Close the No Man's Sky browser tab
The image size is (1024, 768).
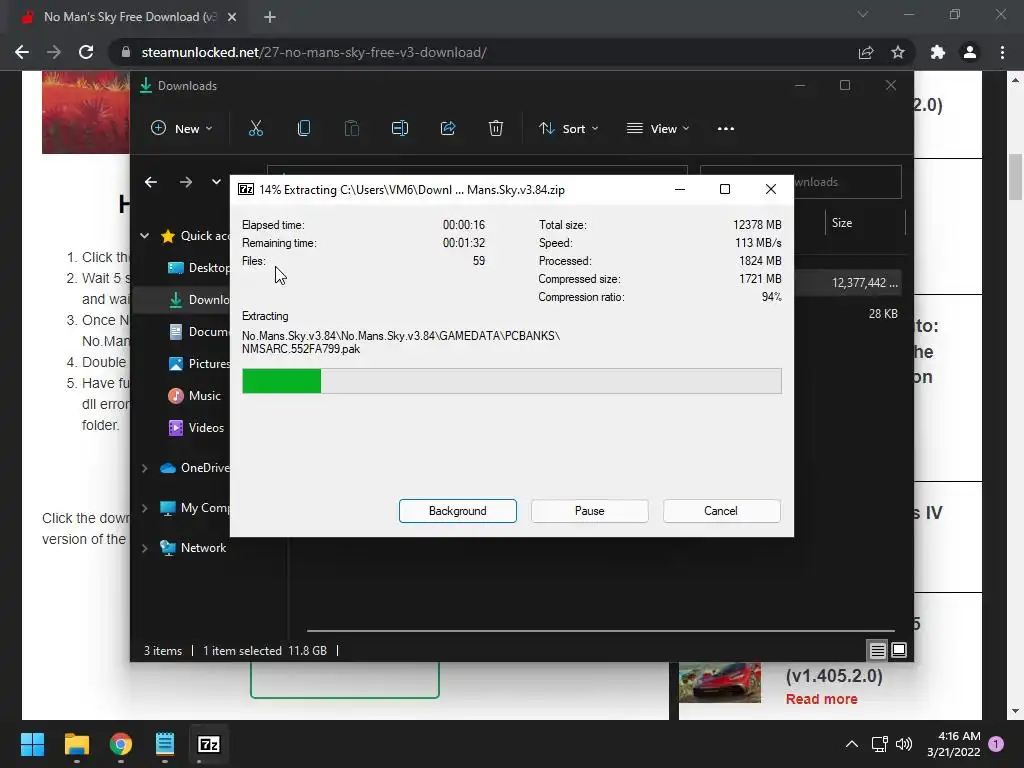pyautogui.click(x=232, y=17)
